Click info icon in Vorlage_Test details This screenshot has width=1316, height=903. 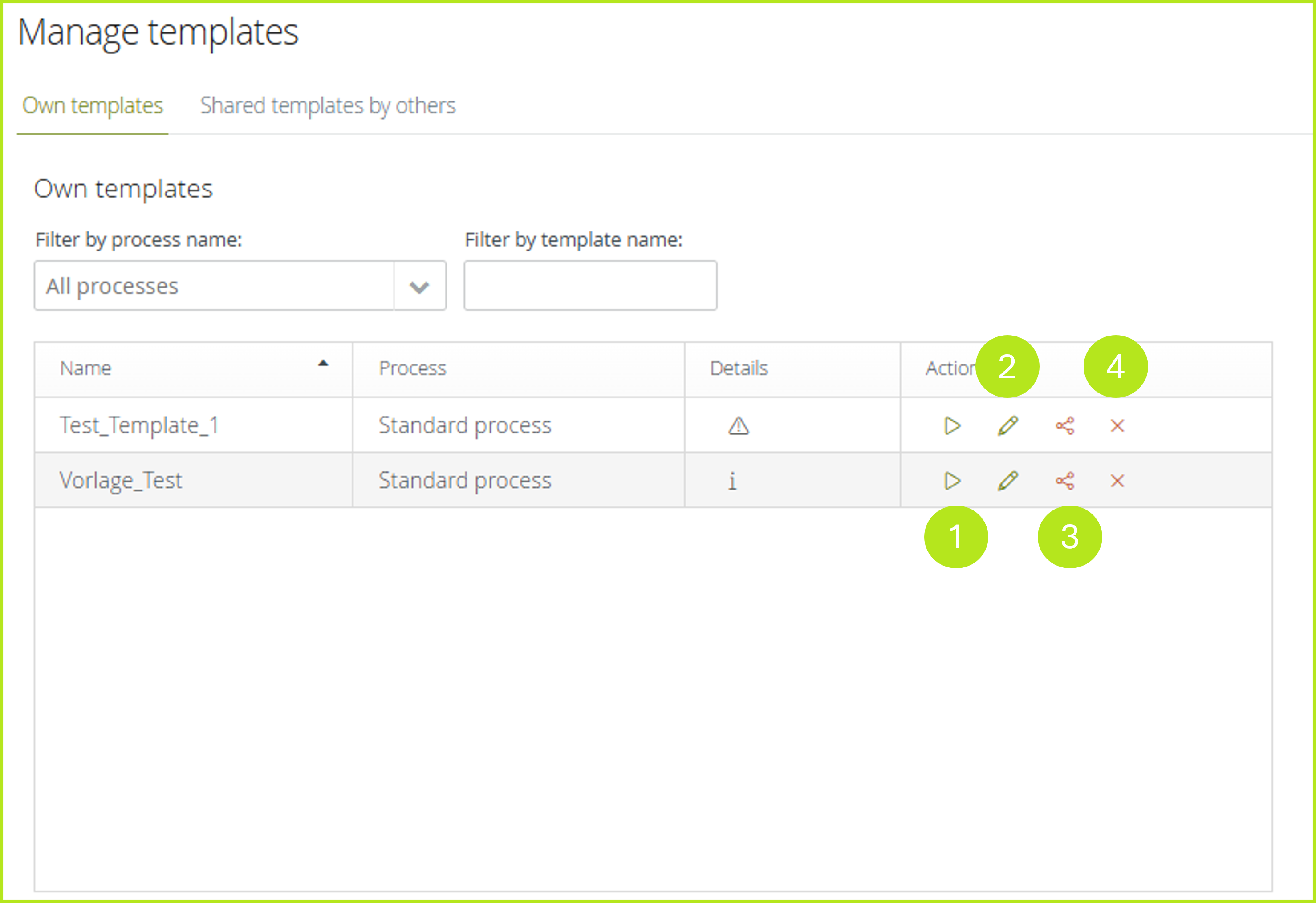[732, 481]
